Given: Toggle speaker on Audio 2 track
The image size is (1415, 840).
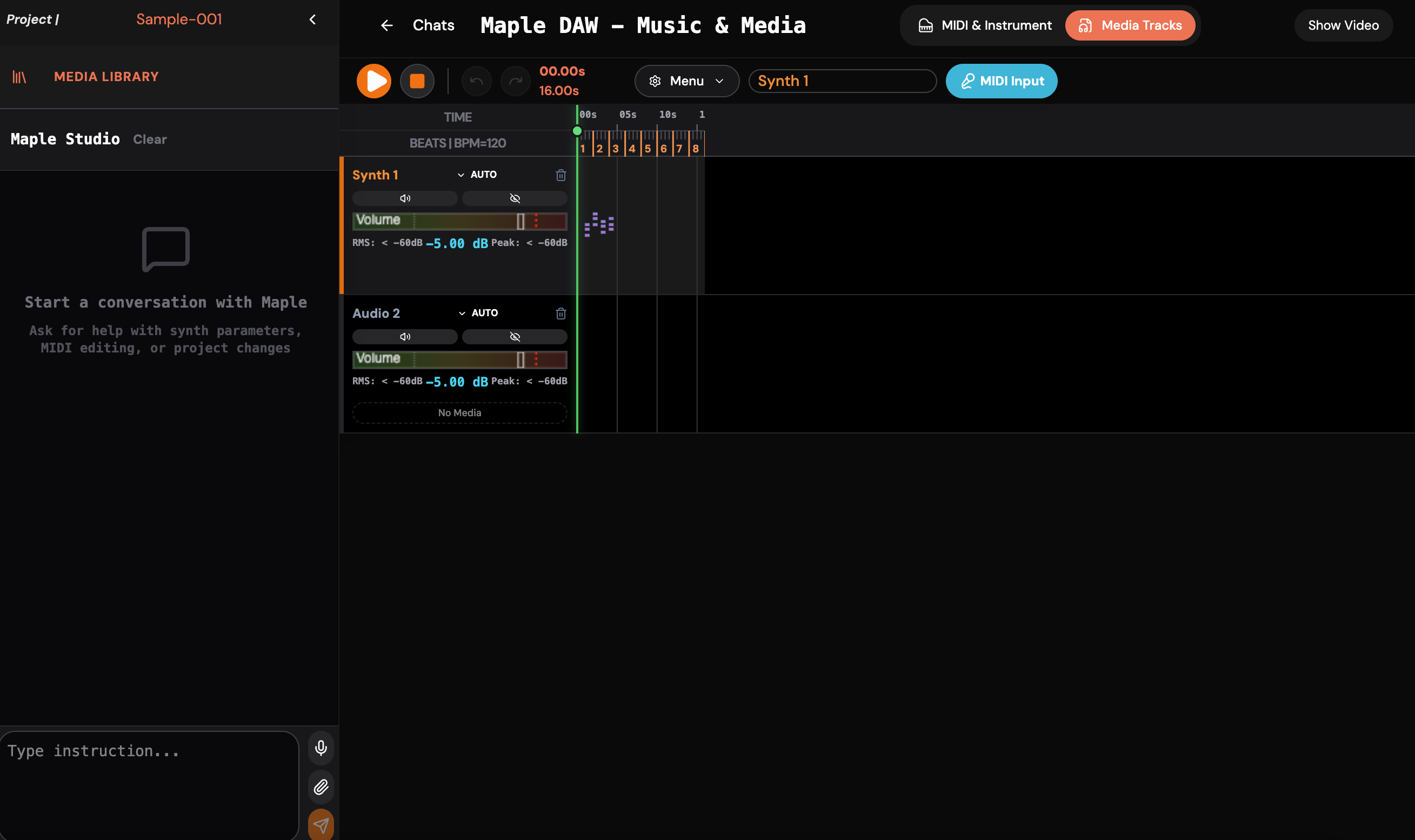Looking at the screenshot, I should coord(404,336).
